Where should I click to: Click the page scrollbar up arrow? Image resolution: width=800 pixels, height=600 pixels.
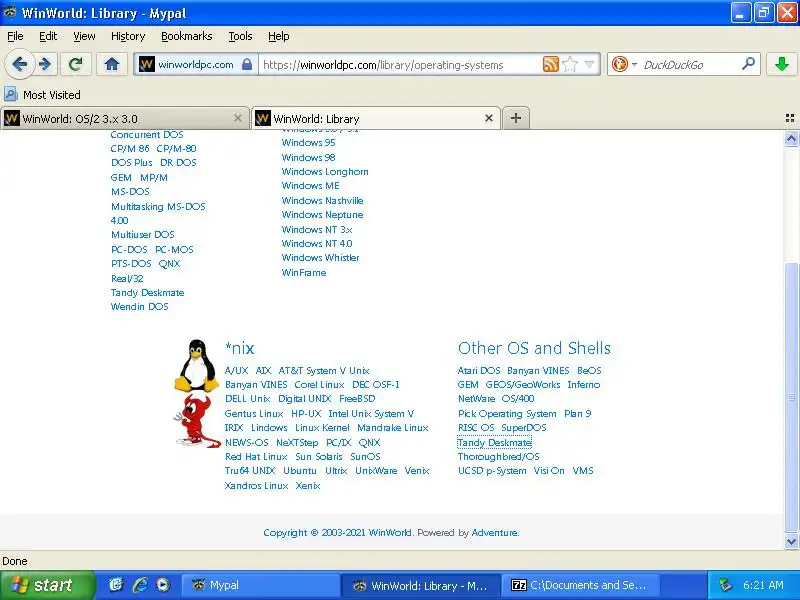791,138
